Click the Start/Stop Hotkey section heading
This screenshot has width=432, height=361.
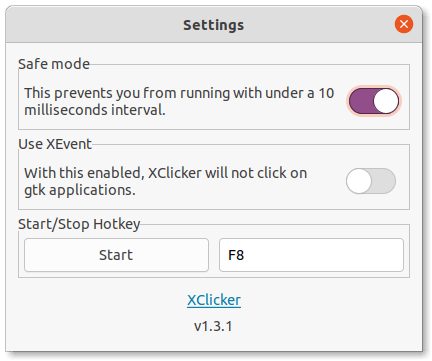pyautogui.click(x=79, y=224)
